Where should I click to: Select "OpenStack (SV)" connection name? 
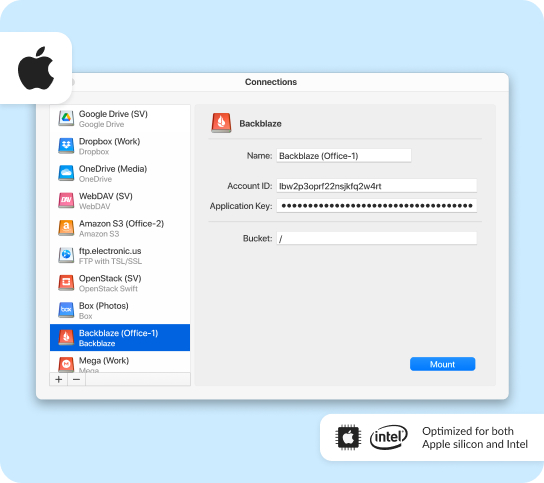click(110, 278)
